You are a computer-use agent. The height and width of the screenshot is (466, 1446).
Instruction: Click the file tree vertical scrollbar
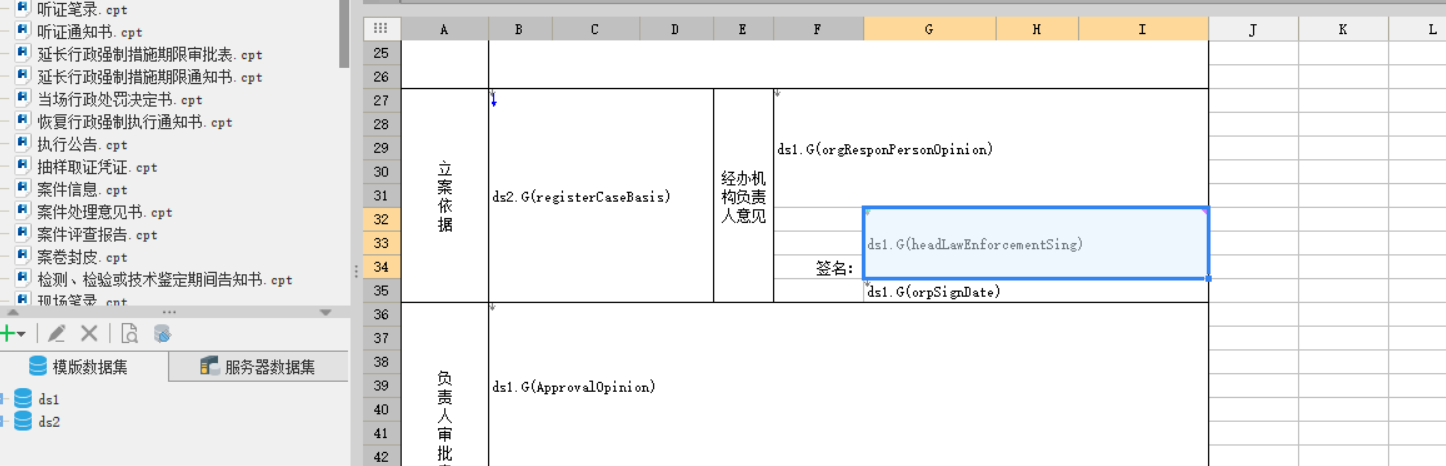[344, 33]
